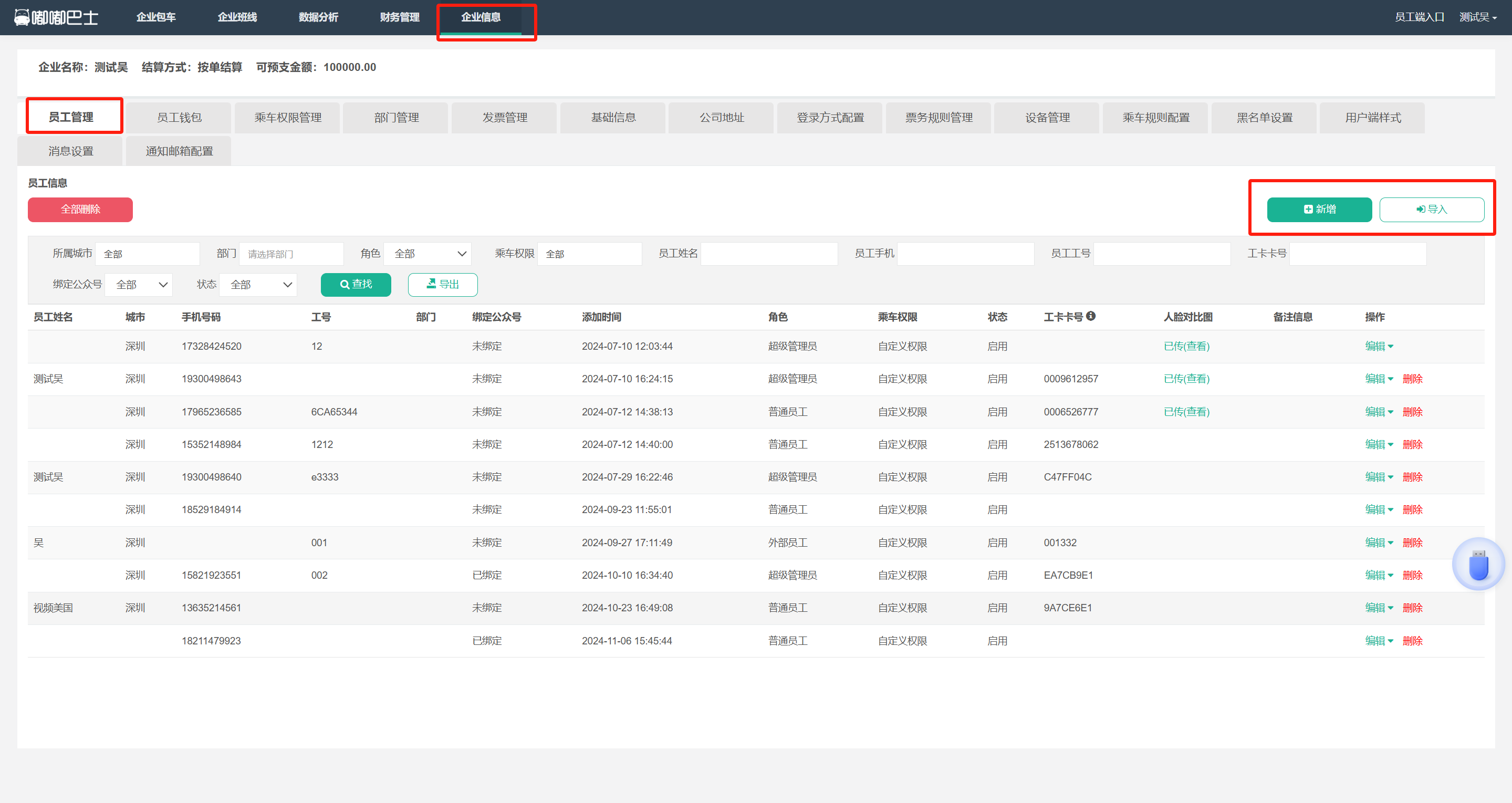Screen dimensions: 1512x803
Task: Click the 嘟嘟巴士 bus logo
Action: point(56,17)
